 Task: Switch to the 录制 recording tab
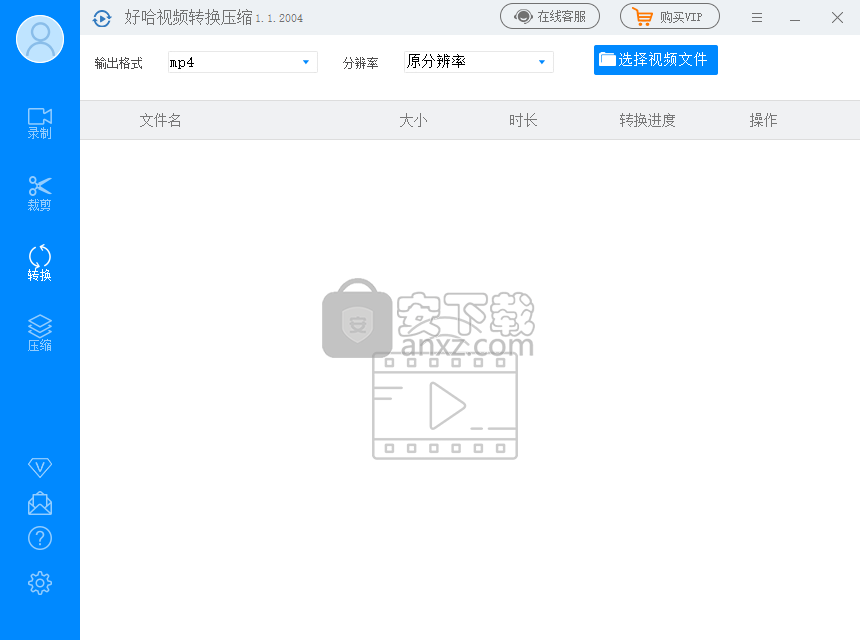point(40,123)
